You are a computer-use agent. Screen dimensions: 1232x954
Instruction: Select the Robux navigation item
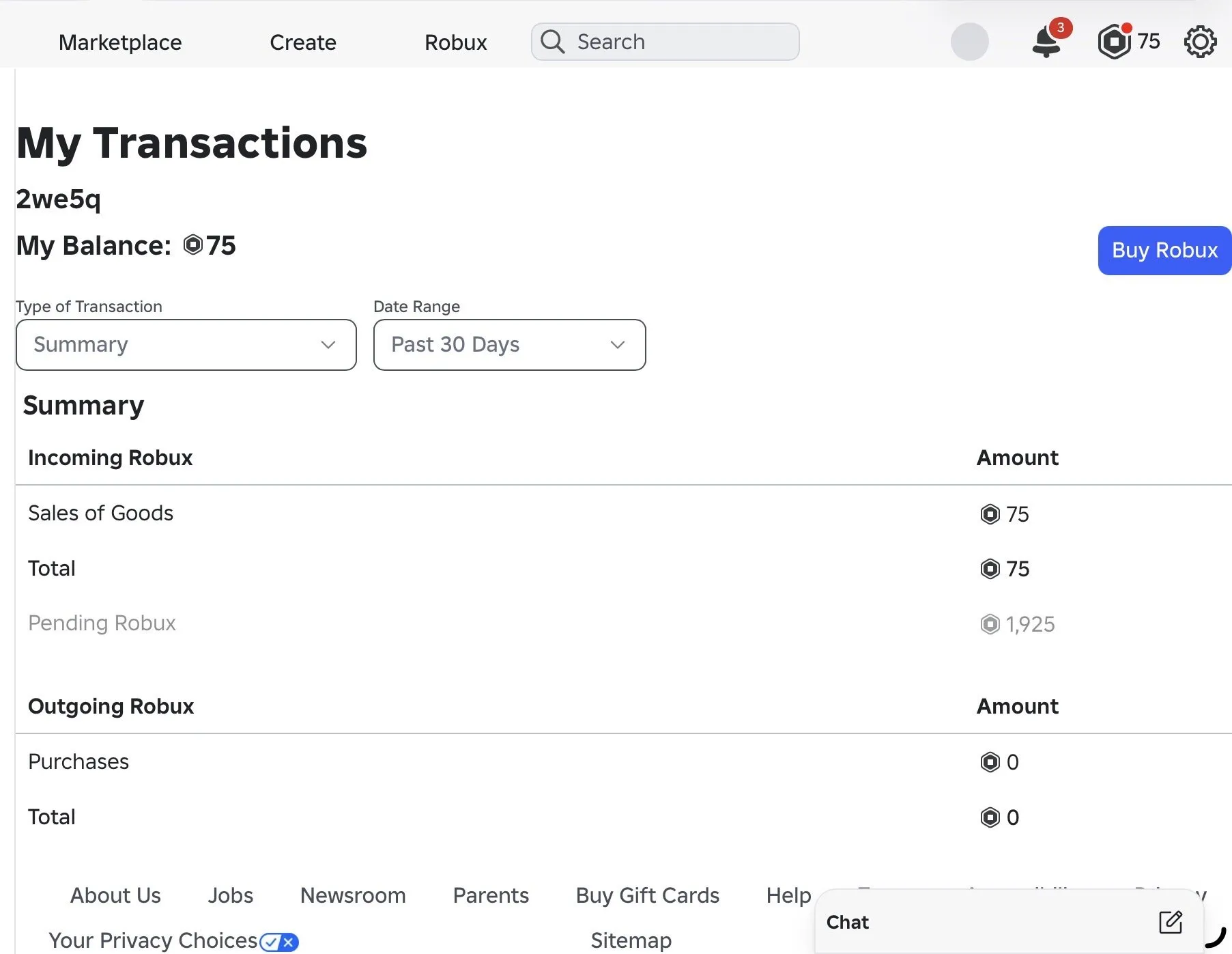tap(456, 42)
